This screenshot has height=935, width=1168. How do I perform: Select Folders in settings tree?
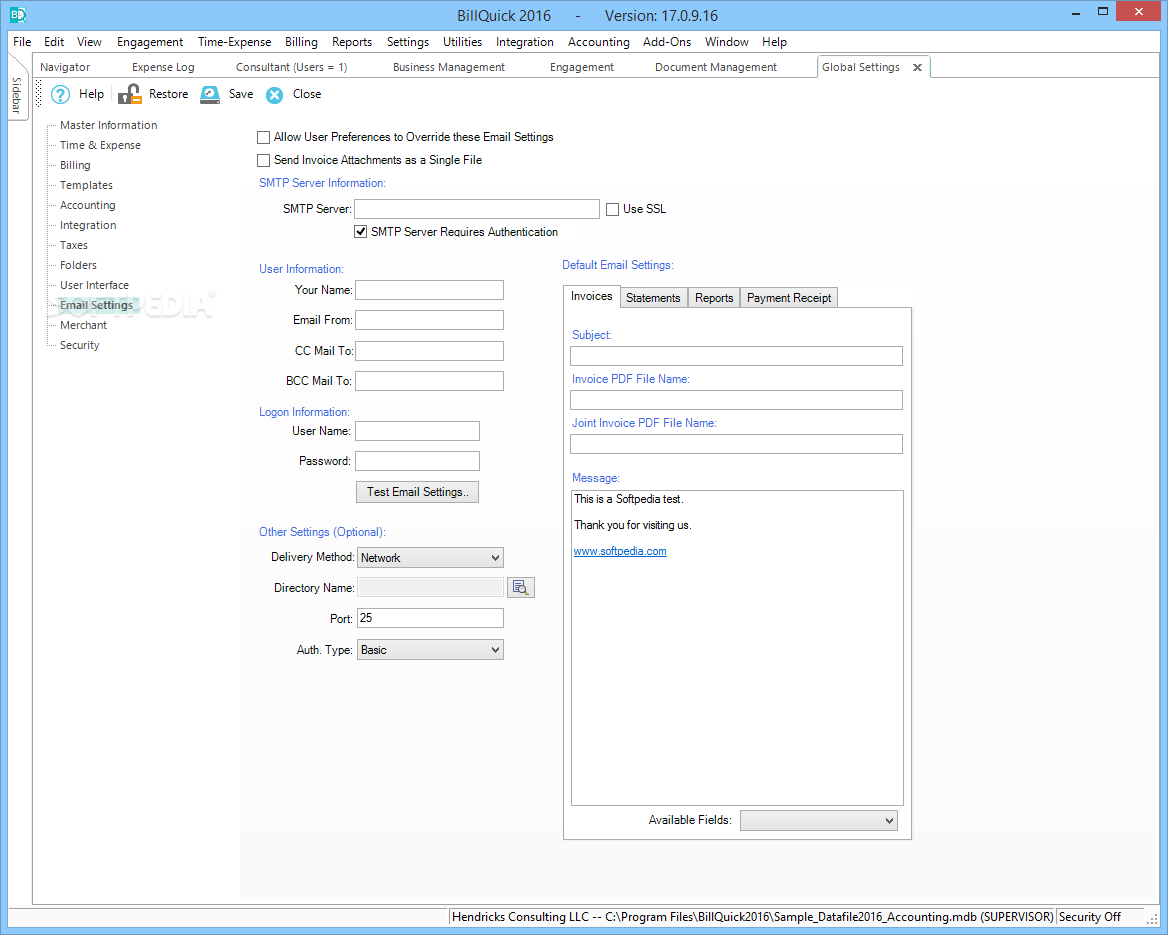tap(78, 265)
